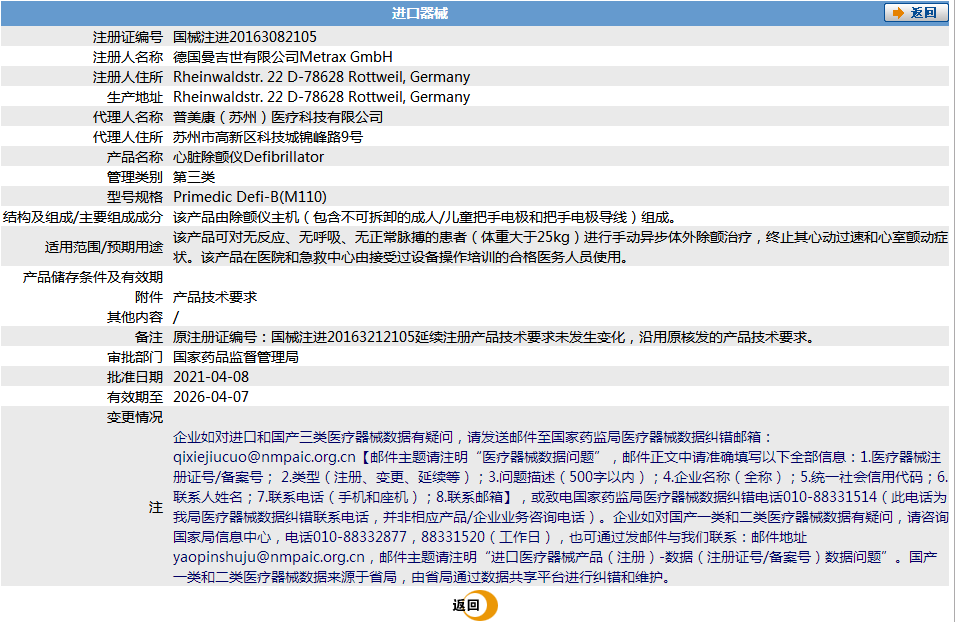Click the 附件 label
Screen dimensions: 955x622
click(149, 297)
